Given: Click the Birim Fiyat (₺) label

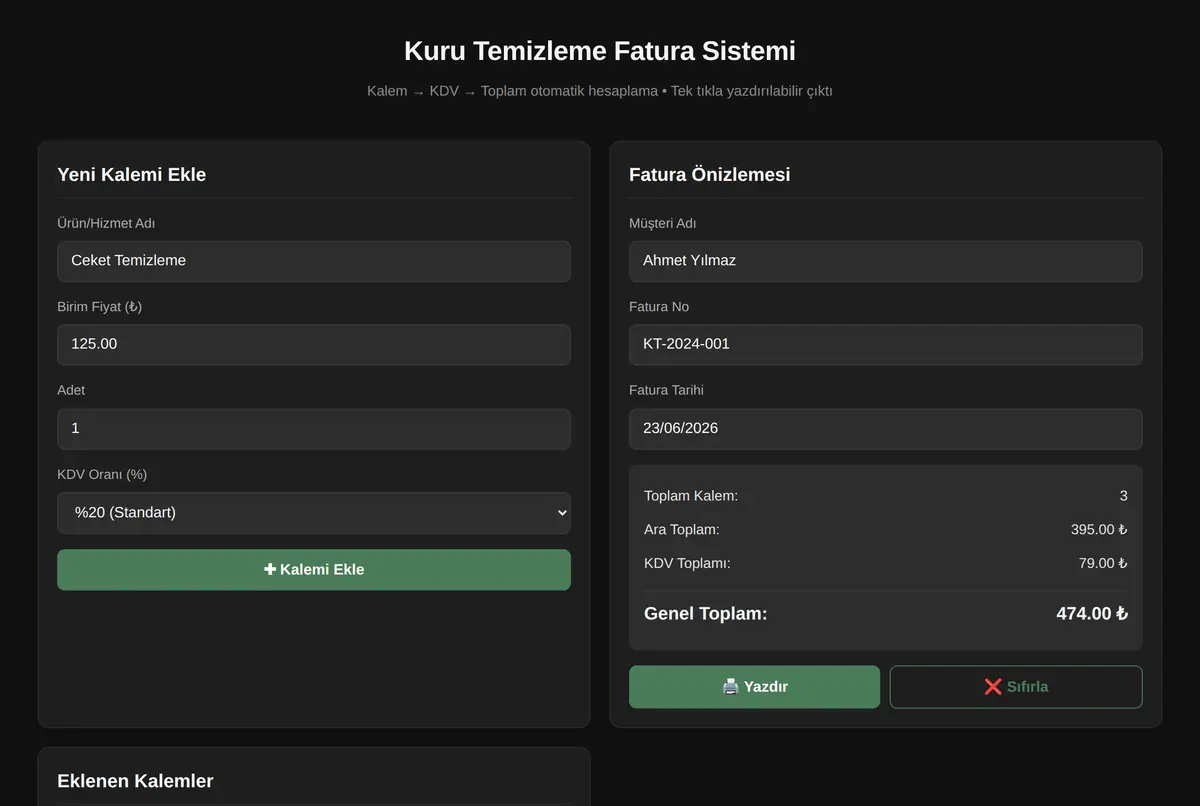Looking at the screenshot, I should click(x=100, y=307).
